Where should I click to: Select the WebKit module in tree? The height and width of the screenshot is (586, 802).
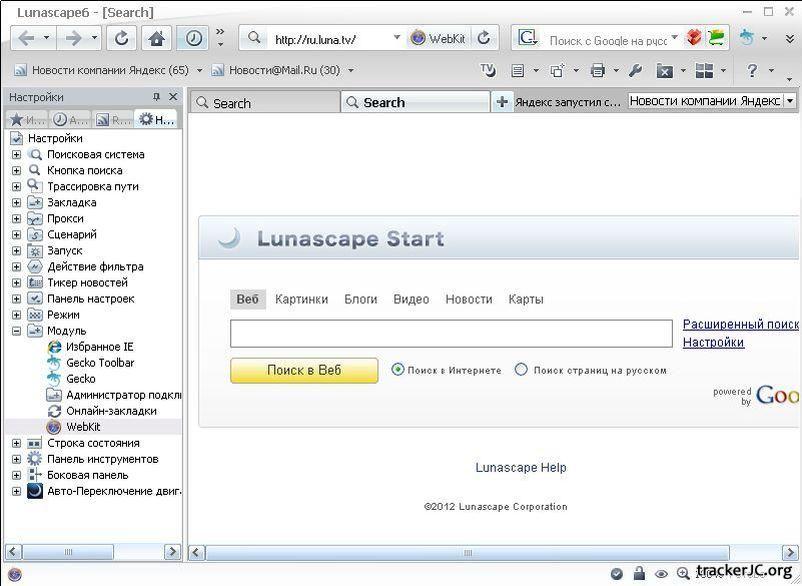(83, 427)
